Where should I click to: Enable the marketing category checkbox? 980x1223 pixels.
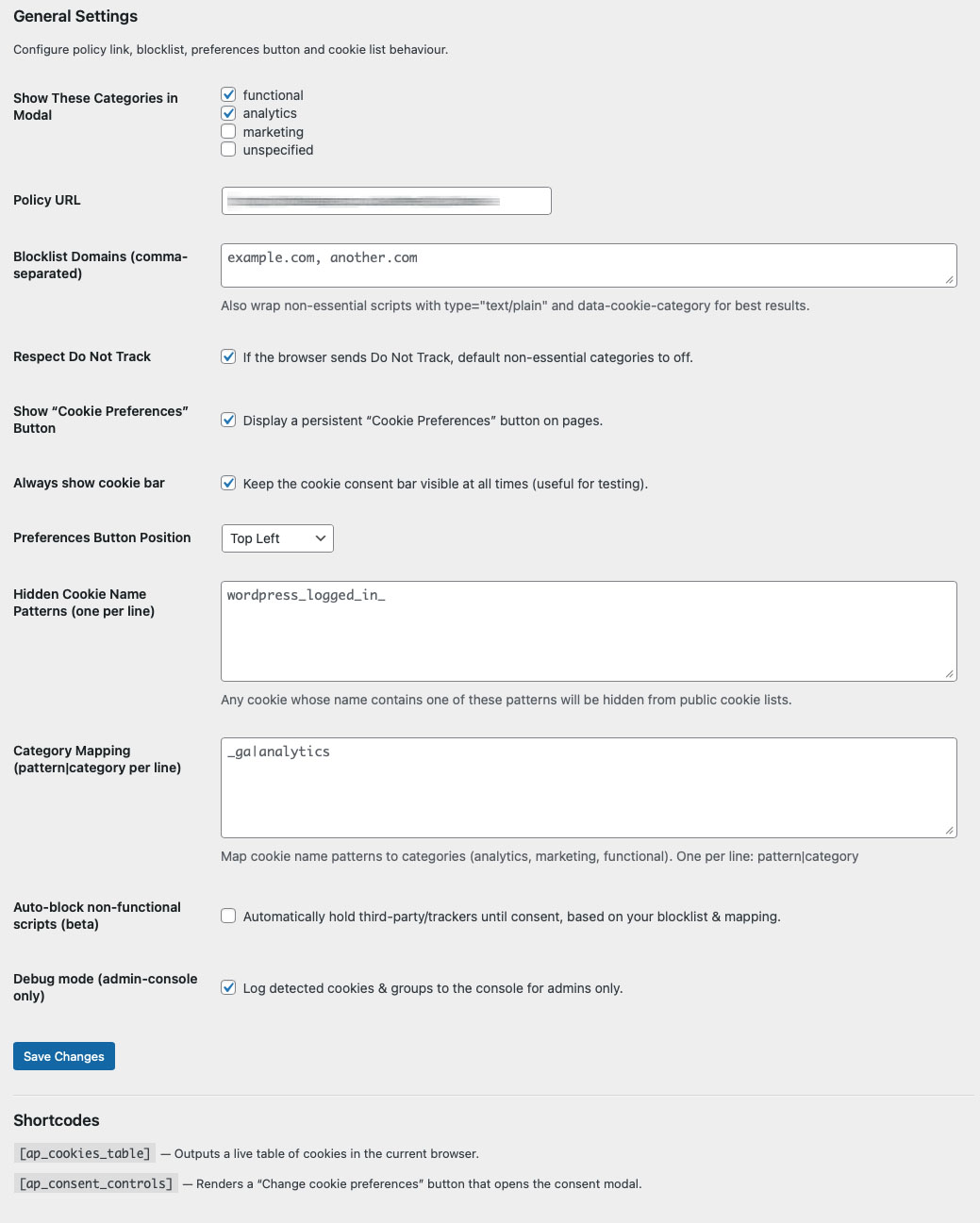pos(228,131)
